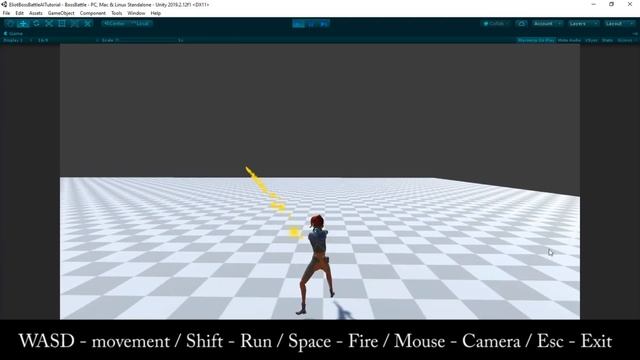Open the GameObject menu
640x360 pixels.
[61, 13]
